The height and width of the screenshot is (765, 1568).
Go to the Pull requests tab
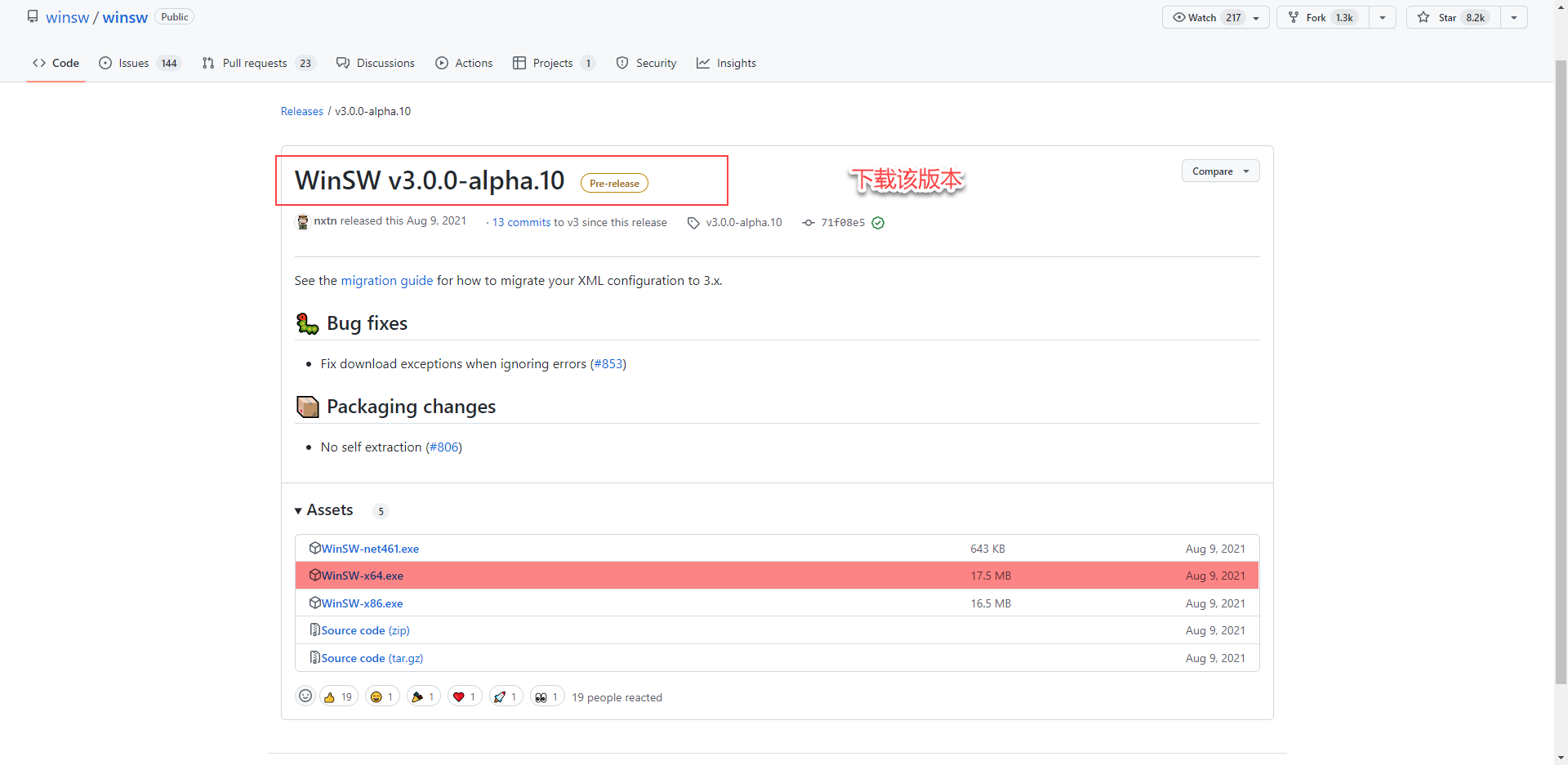click(259, 63)
